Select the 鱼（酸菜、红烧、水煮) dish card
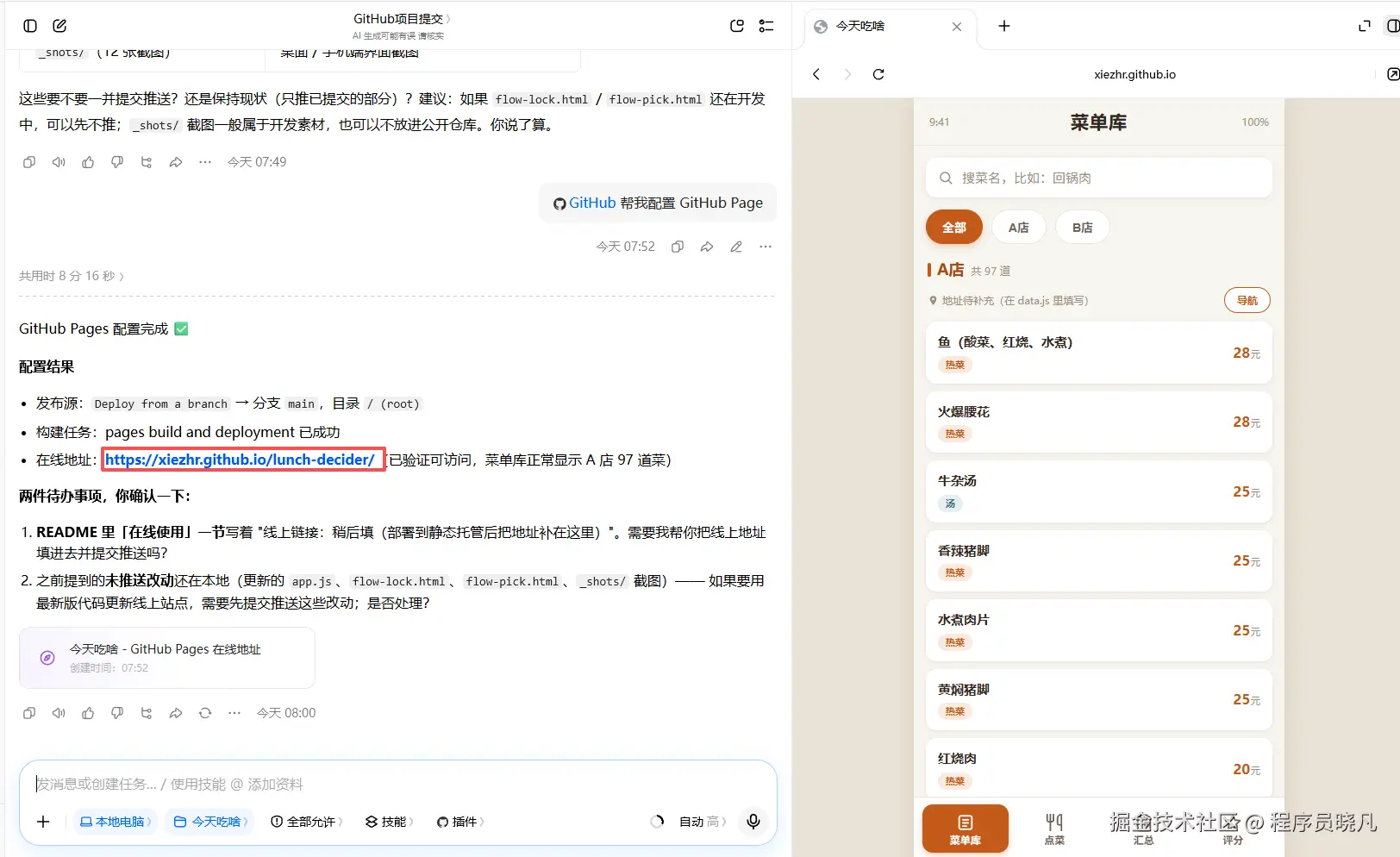 pyautogui.click(x=1099, y=353)
